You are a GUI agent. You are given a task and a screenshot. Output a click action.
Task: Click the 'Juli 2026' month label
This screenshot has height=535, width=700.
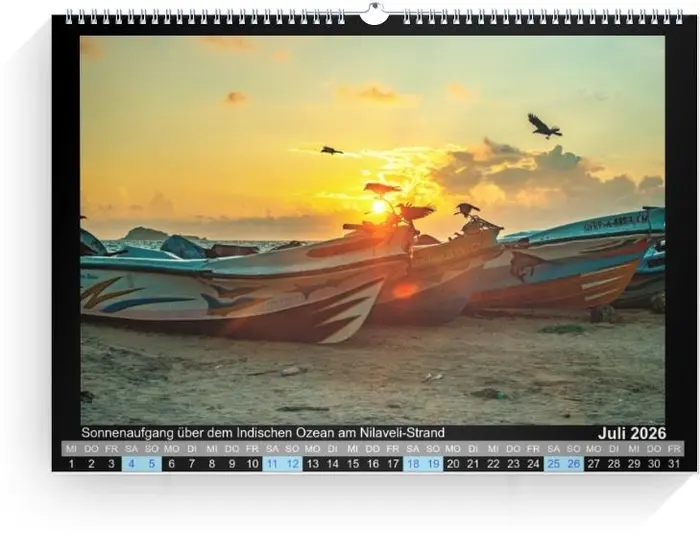point(632,433)
